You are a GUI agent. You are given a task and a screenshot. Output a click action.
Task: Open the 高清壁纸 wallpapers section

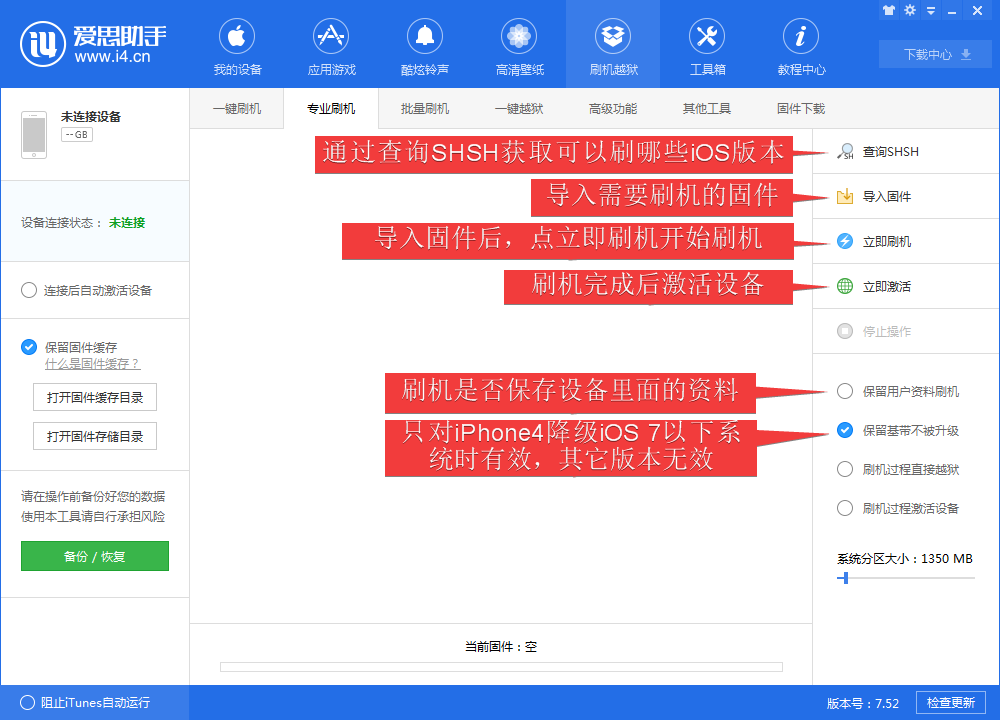[x=519, y=47]
